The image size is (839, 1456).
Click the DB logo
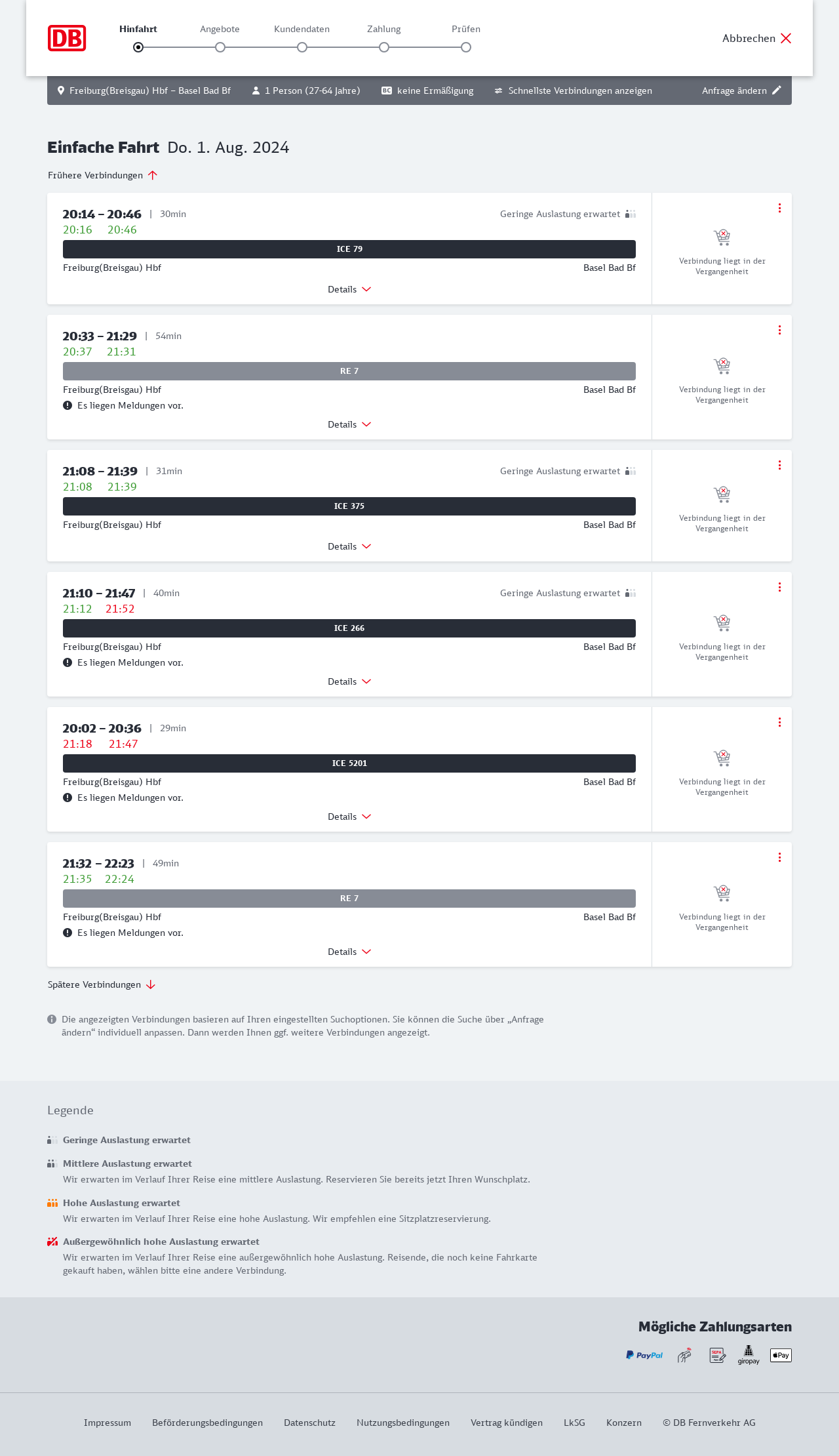[67, 38]
